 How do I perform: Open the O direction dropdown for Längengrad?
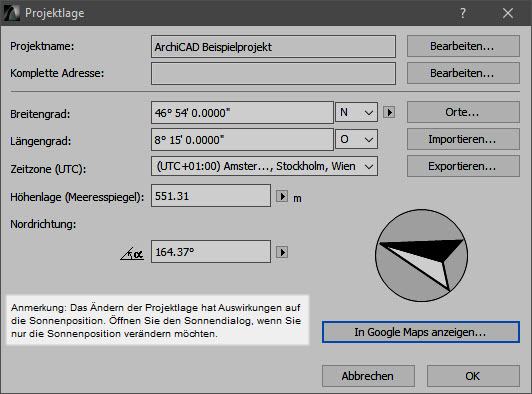(x=356, y=139)
